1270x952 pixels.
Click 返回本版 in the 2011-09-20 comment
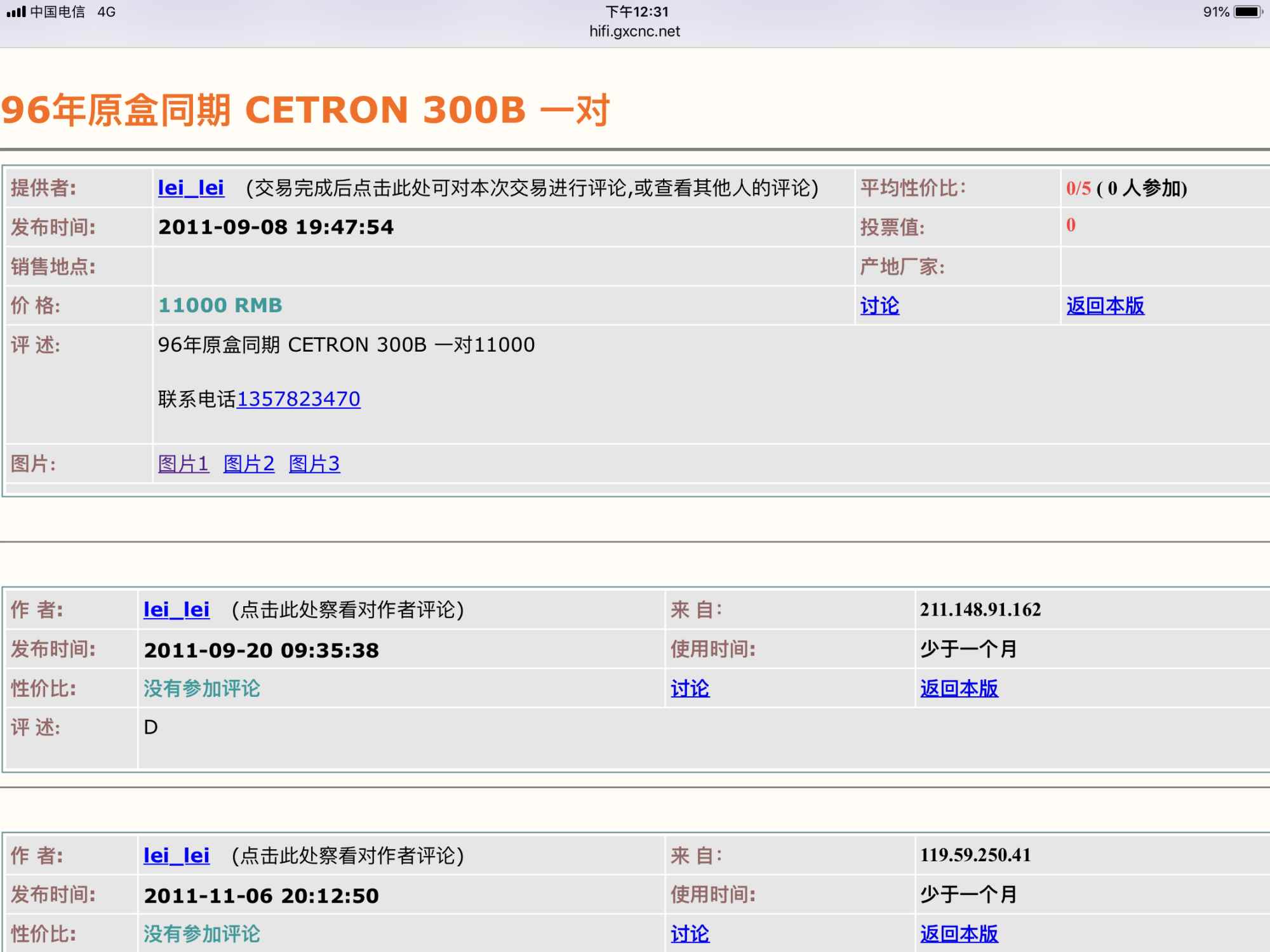pos(959,689)
